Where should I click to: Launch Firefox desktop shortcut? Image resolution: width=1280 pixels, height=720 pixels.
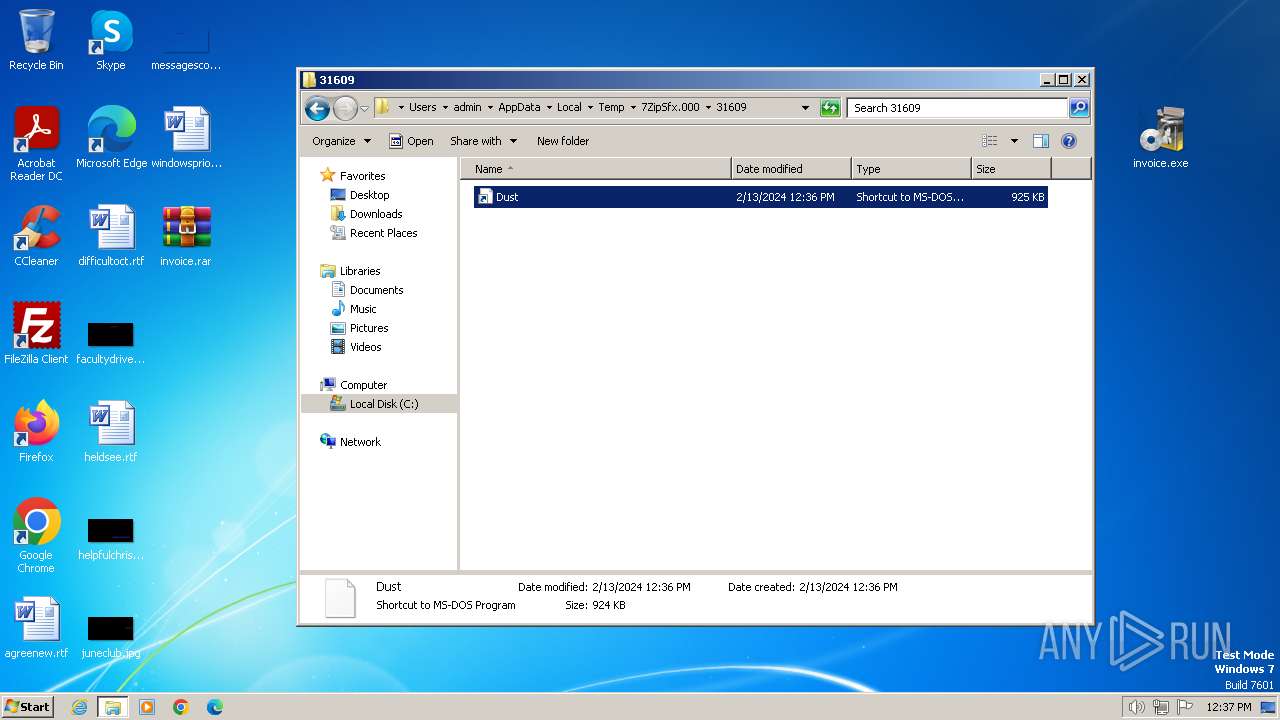(36, 432)
